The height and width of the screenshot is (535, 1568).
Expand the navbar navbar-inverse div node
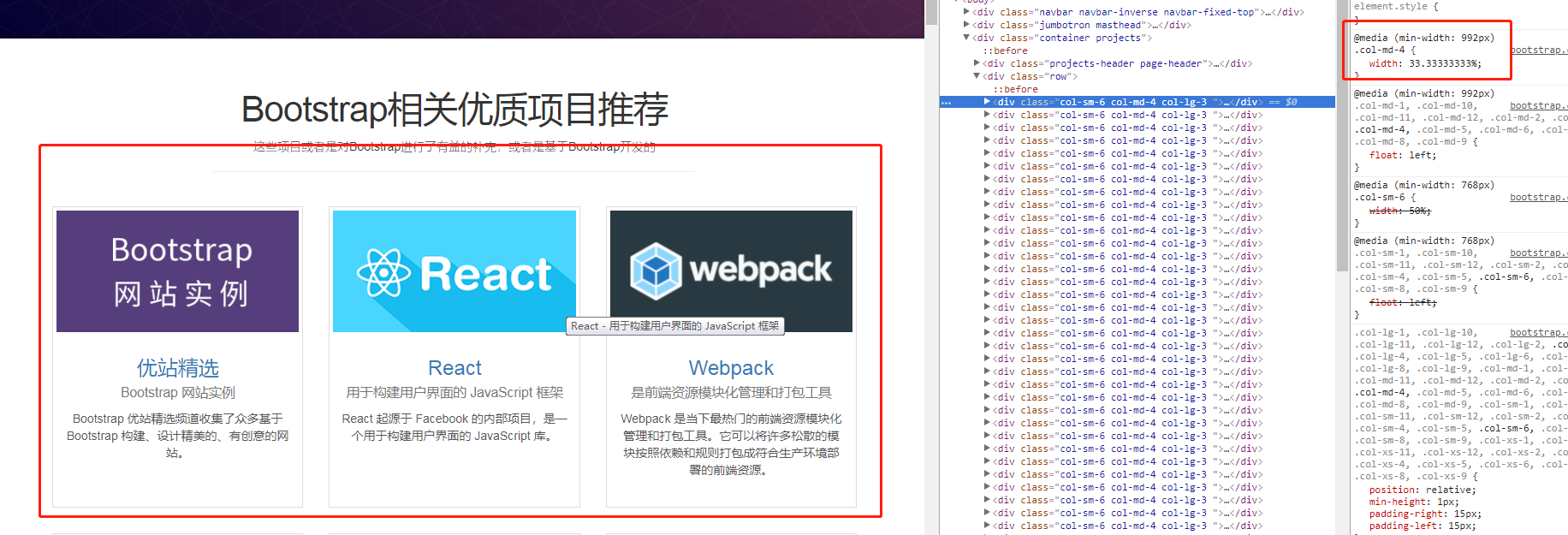[966, 12]
